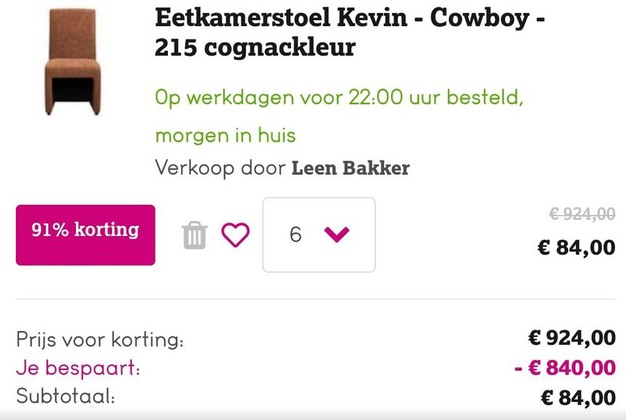Remove the Kevin chair with trash icon
The height and width of the screenshot is (420, 626).
(194, 235)
